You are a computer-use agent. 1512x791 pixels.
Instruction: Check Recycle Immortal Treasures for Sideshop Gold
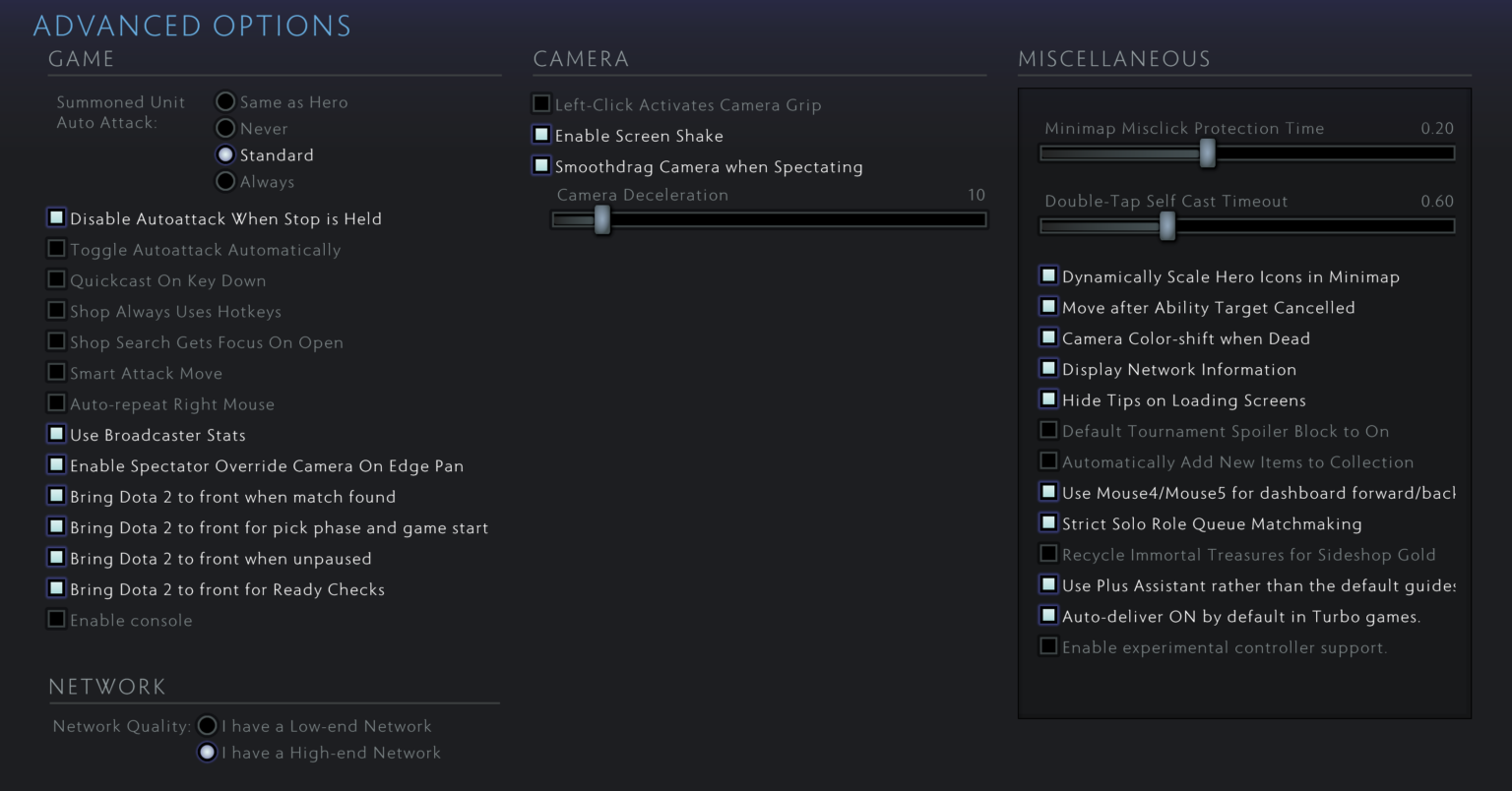click(1048, 553)
